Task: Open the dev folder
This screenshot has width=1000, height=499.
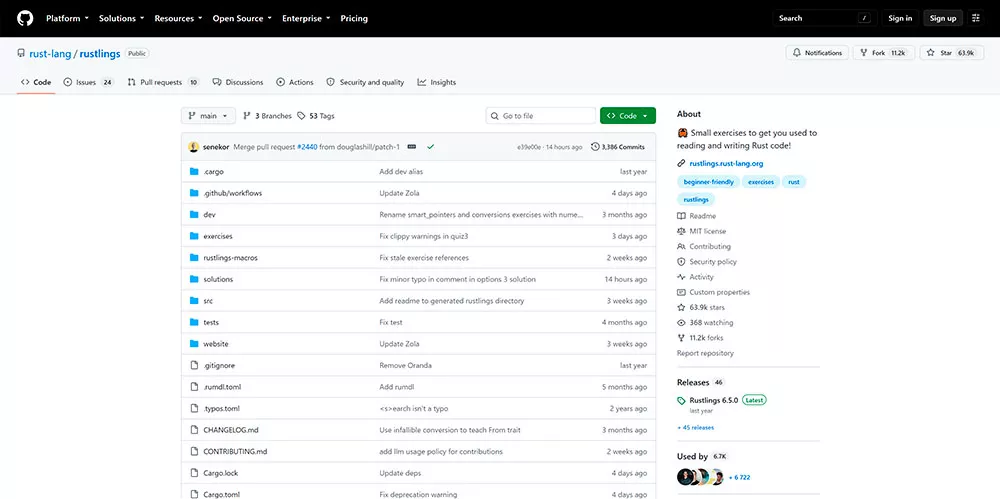Action: pos(209,214)
